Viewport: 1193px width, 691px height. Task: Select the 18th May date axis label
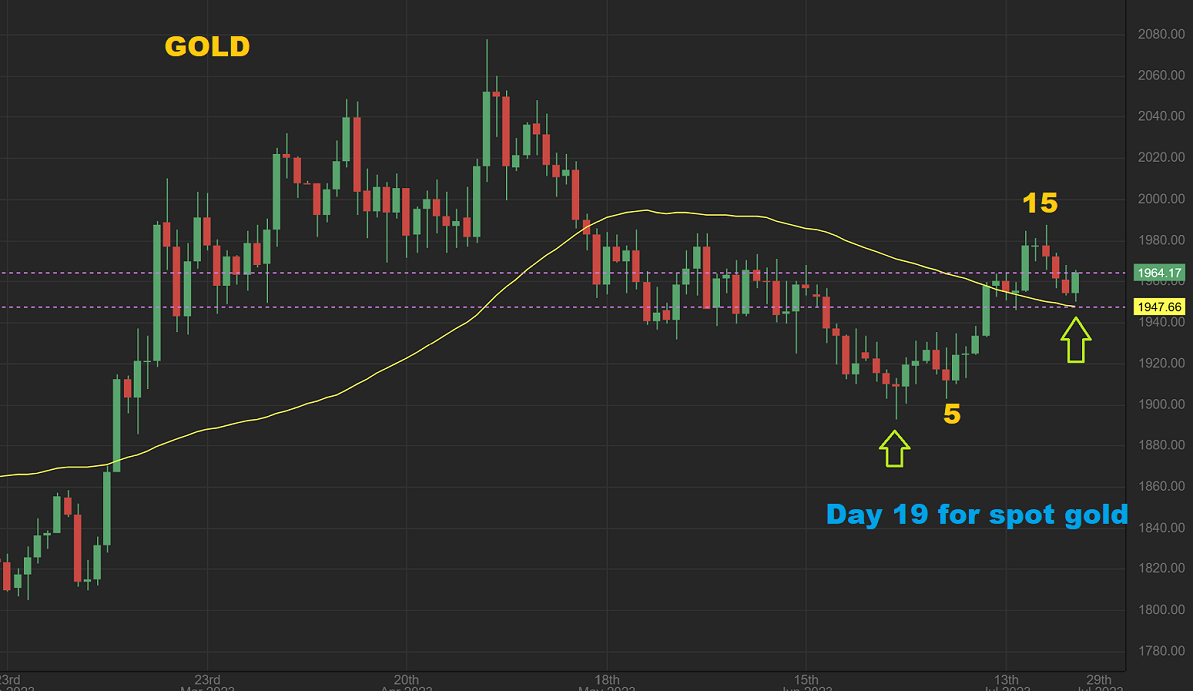coord(606,683)
